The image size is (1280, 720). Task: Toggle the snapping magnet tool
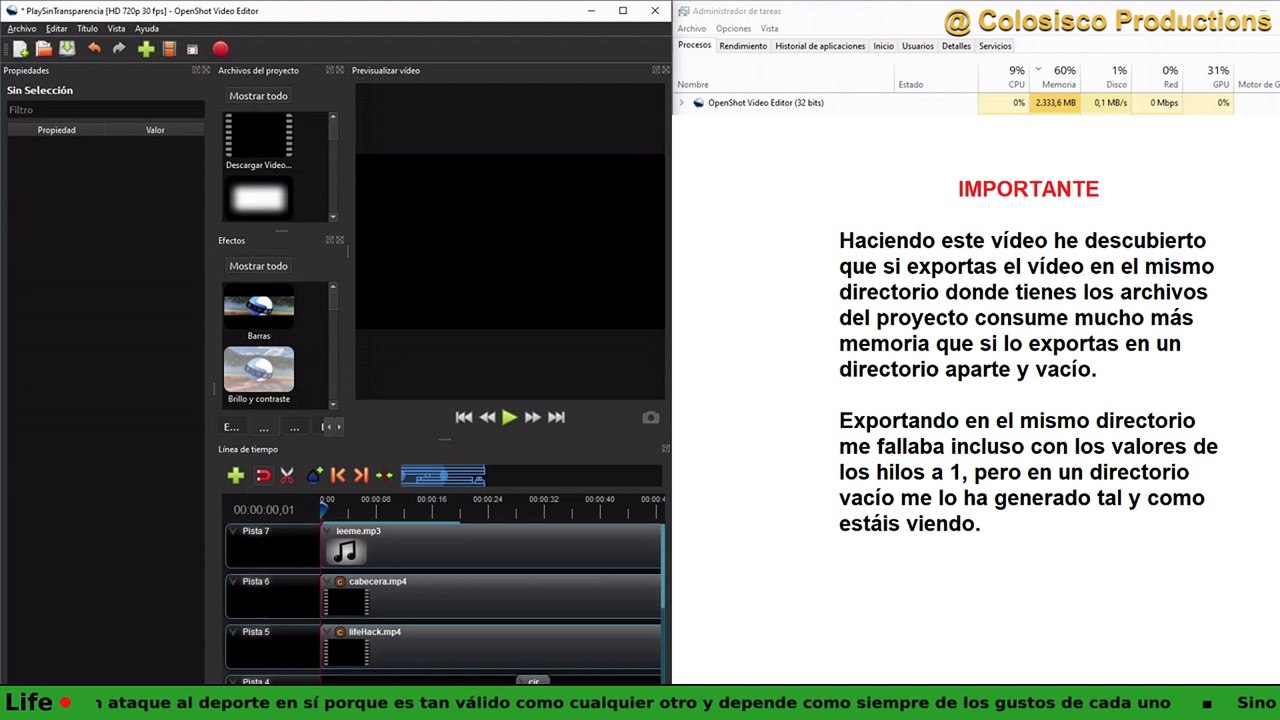pos(263,476)
